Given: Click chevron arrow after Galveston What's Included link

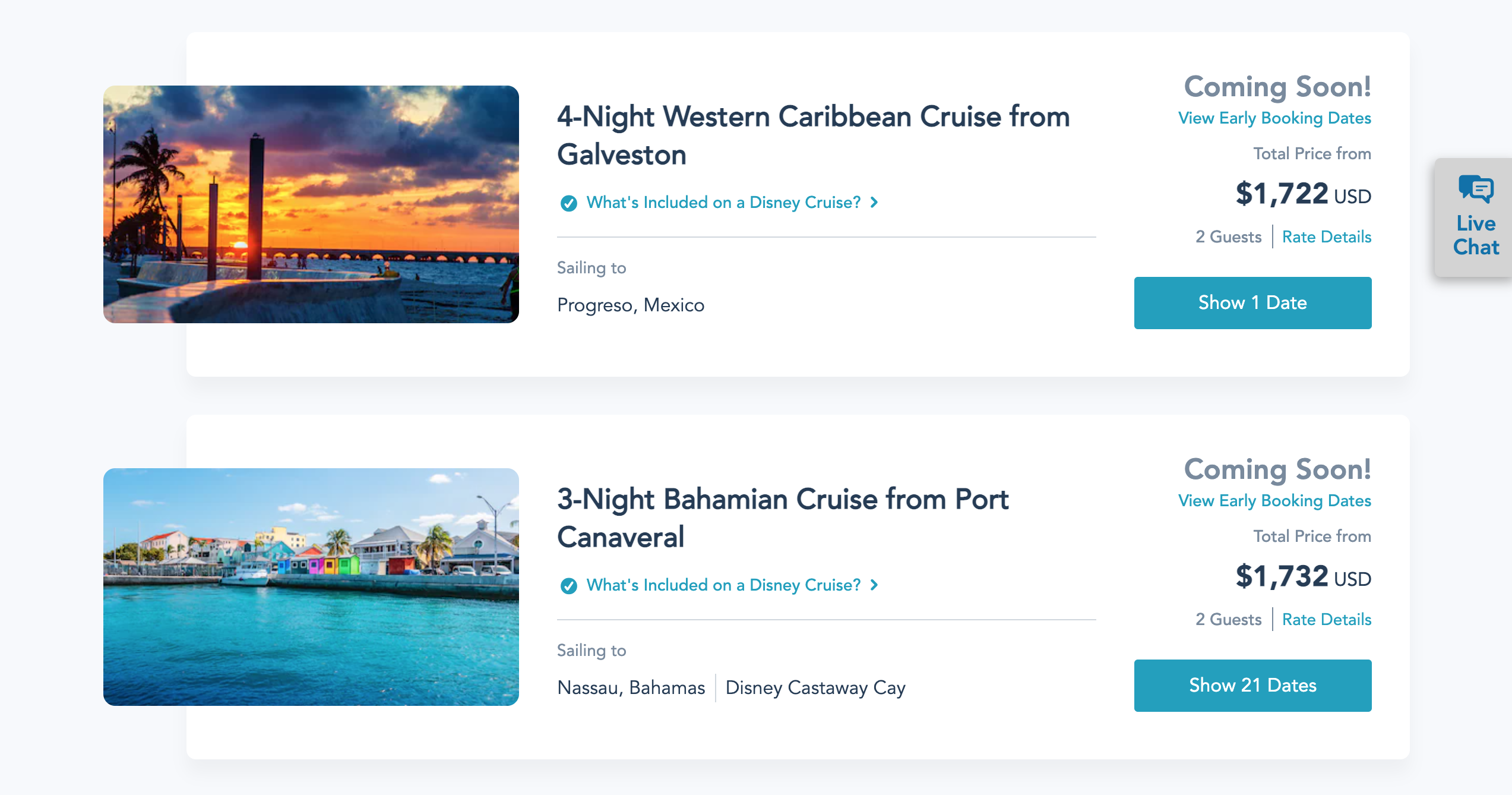Looking at the screenshot, I should 874,203.
